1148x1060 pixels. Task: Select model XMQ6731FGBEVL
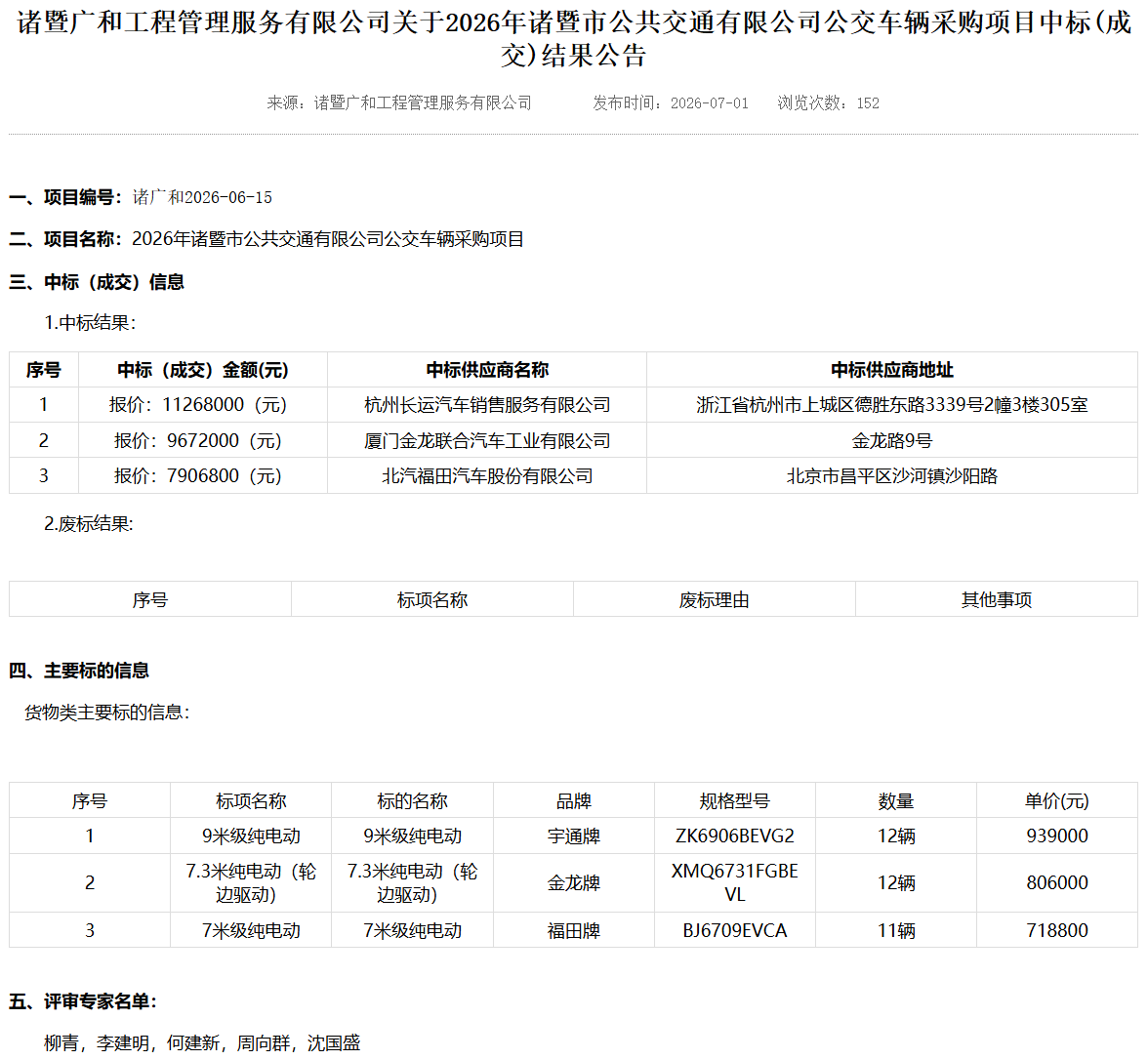[734, 882]
